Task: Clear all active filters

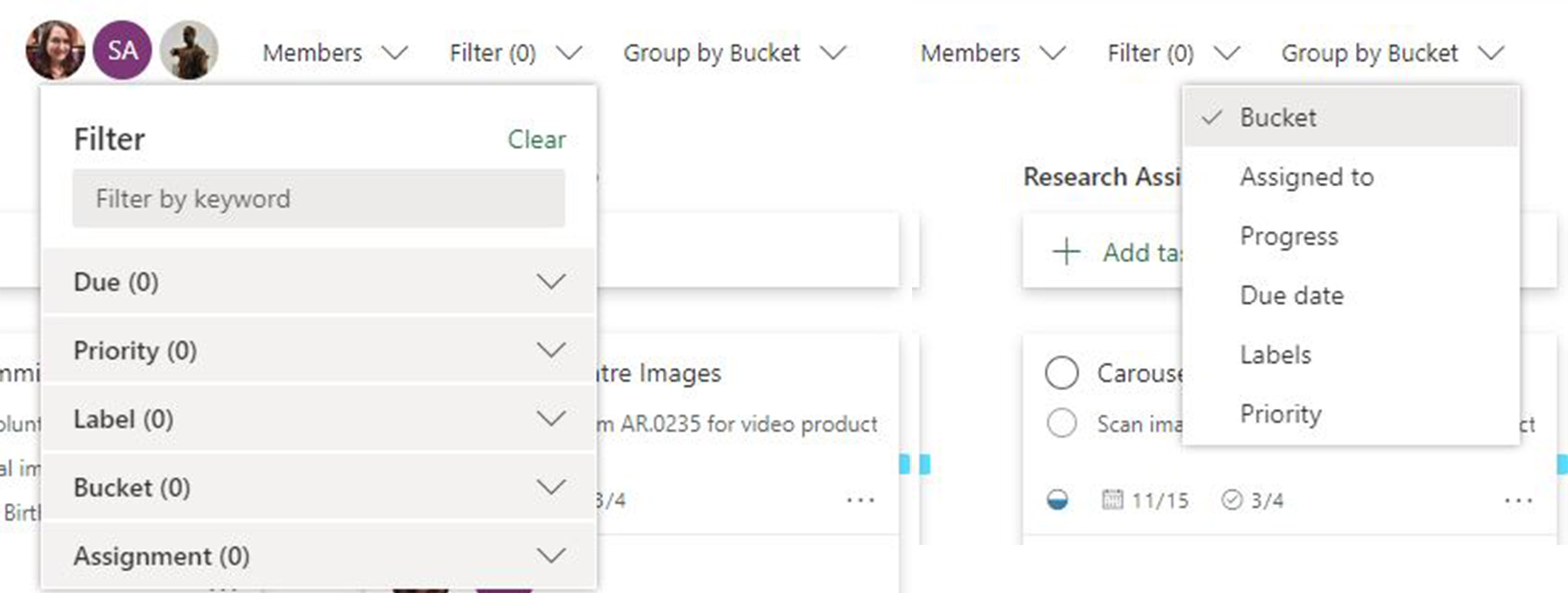Action: click(x=536, y=139)
